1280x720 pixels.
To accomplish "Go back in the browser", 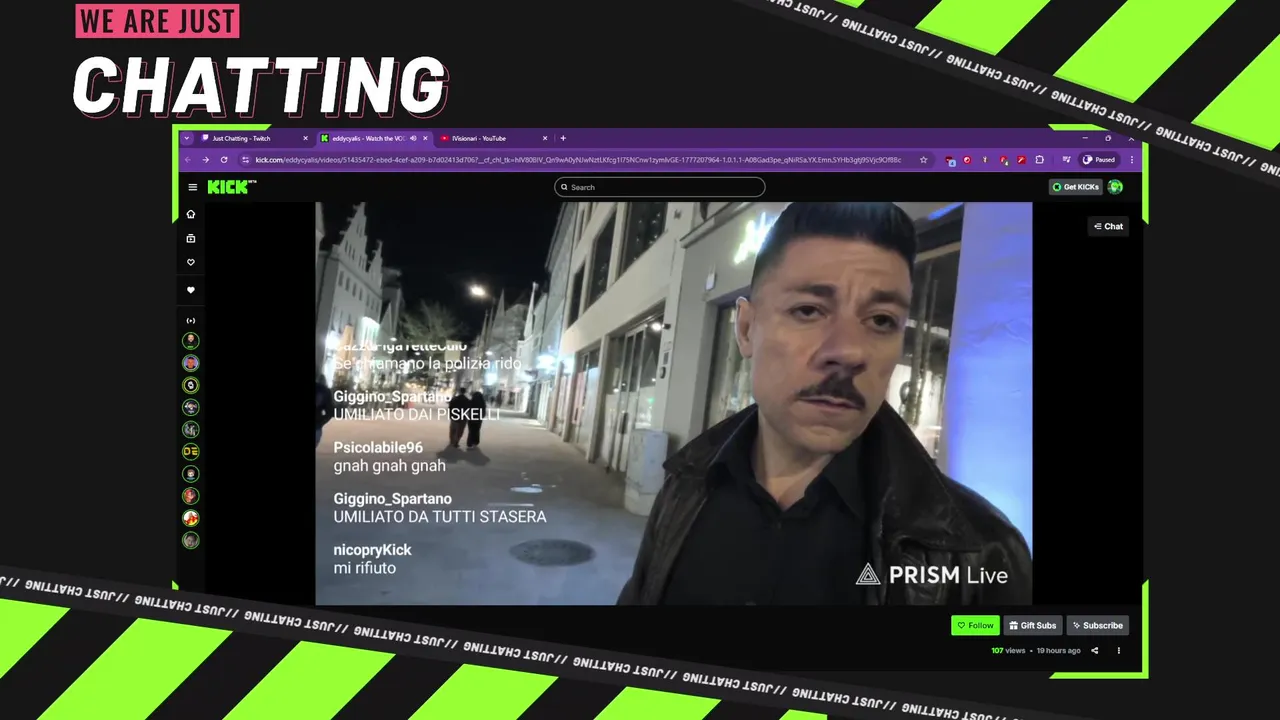I will [188, 160].
